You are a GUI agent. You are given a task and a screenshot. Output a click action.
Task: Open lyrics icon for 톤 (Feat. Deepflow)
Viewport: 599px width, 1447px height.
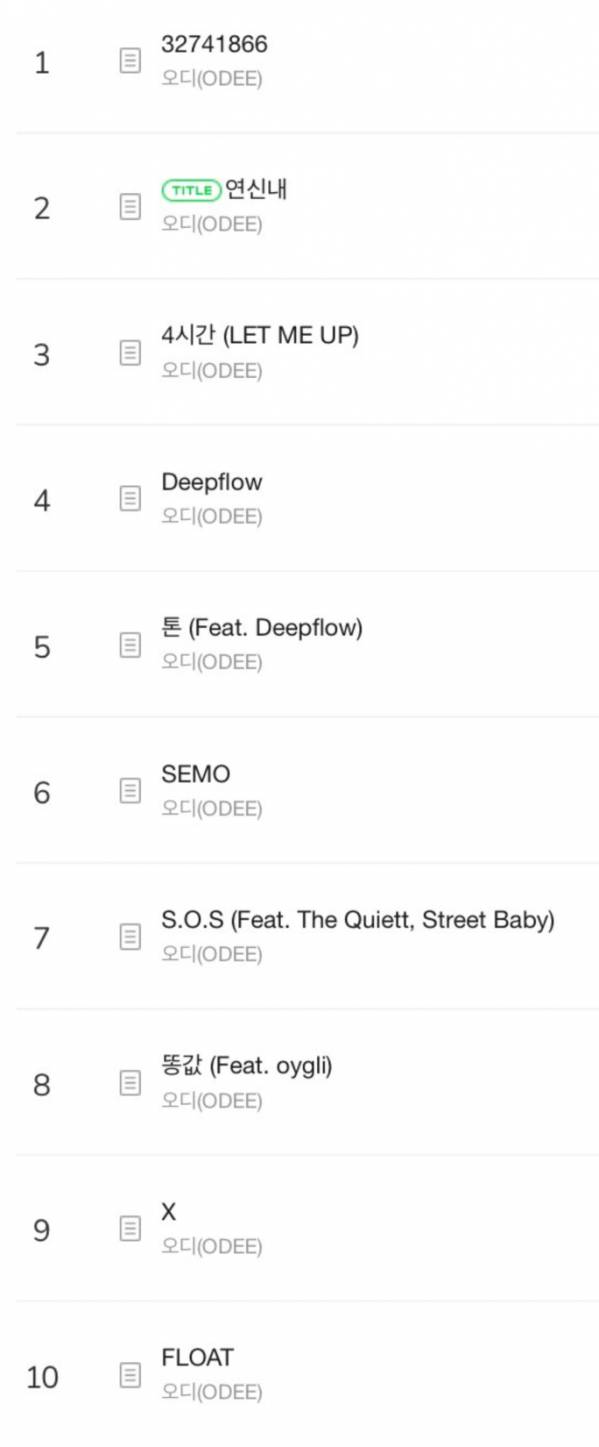(130, 646)
